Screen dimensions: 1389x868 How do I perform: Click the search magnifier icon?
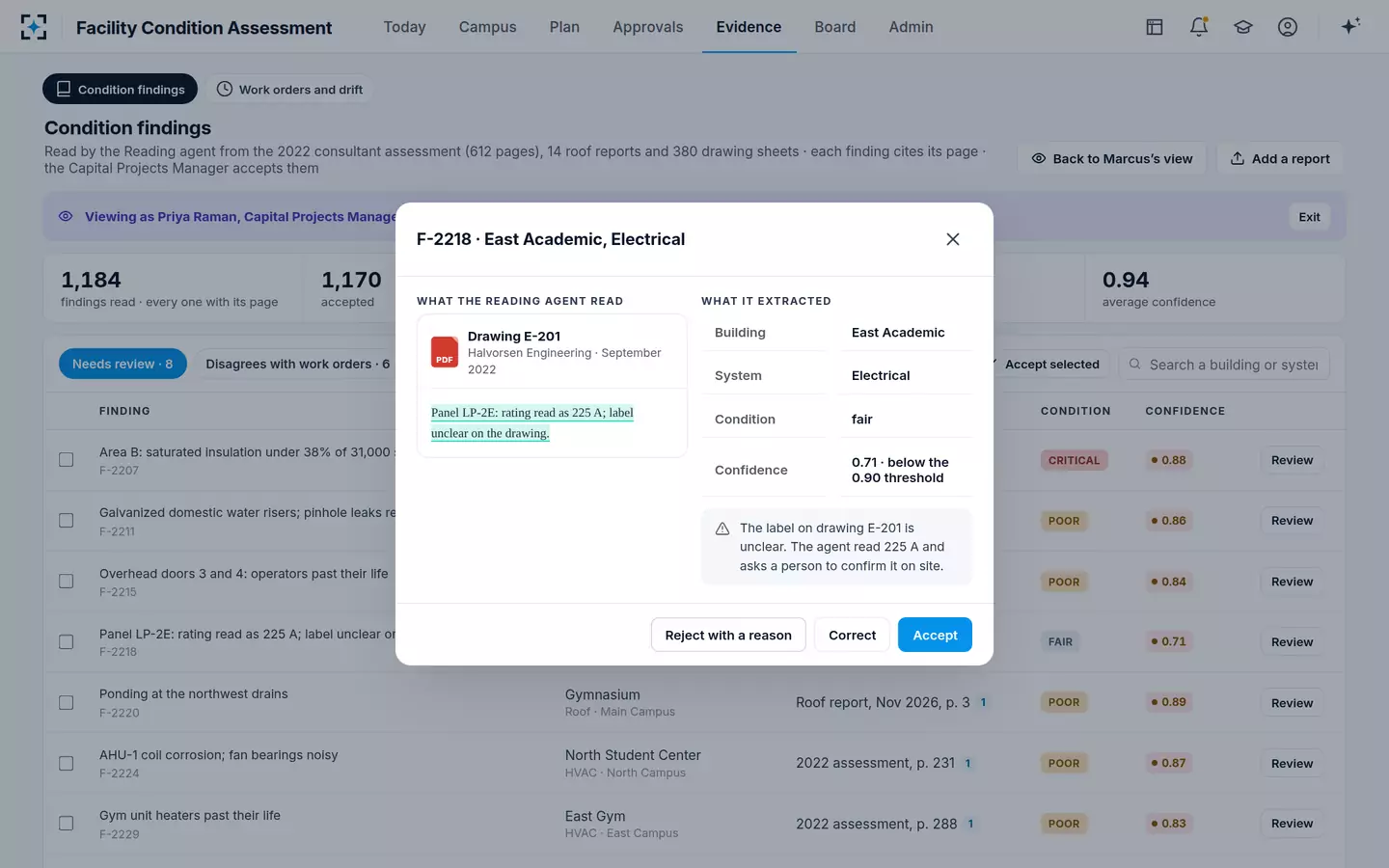(1135, 365)
